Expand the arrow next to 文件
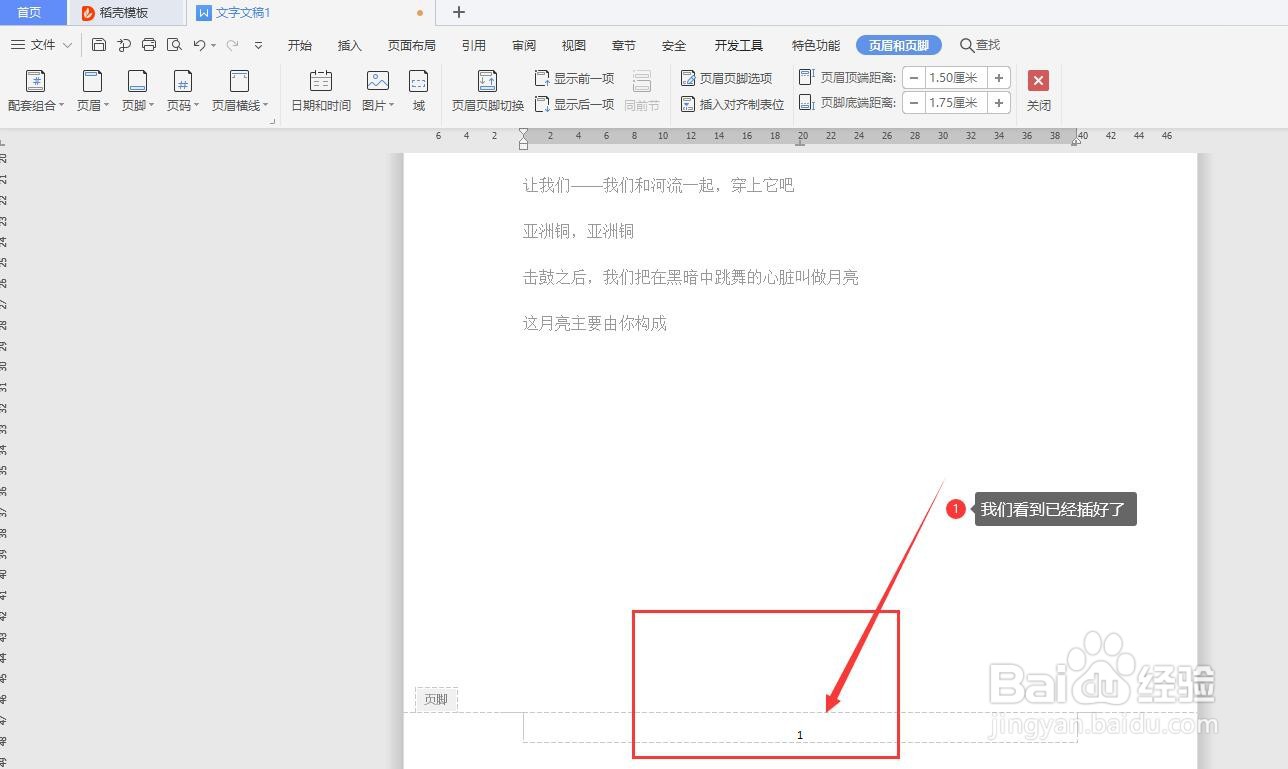Screen dimensions: 1288x769 pos(67,45)
